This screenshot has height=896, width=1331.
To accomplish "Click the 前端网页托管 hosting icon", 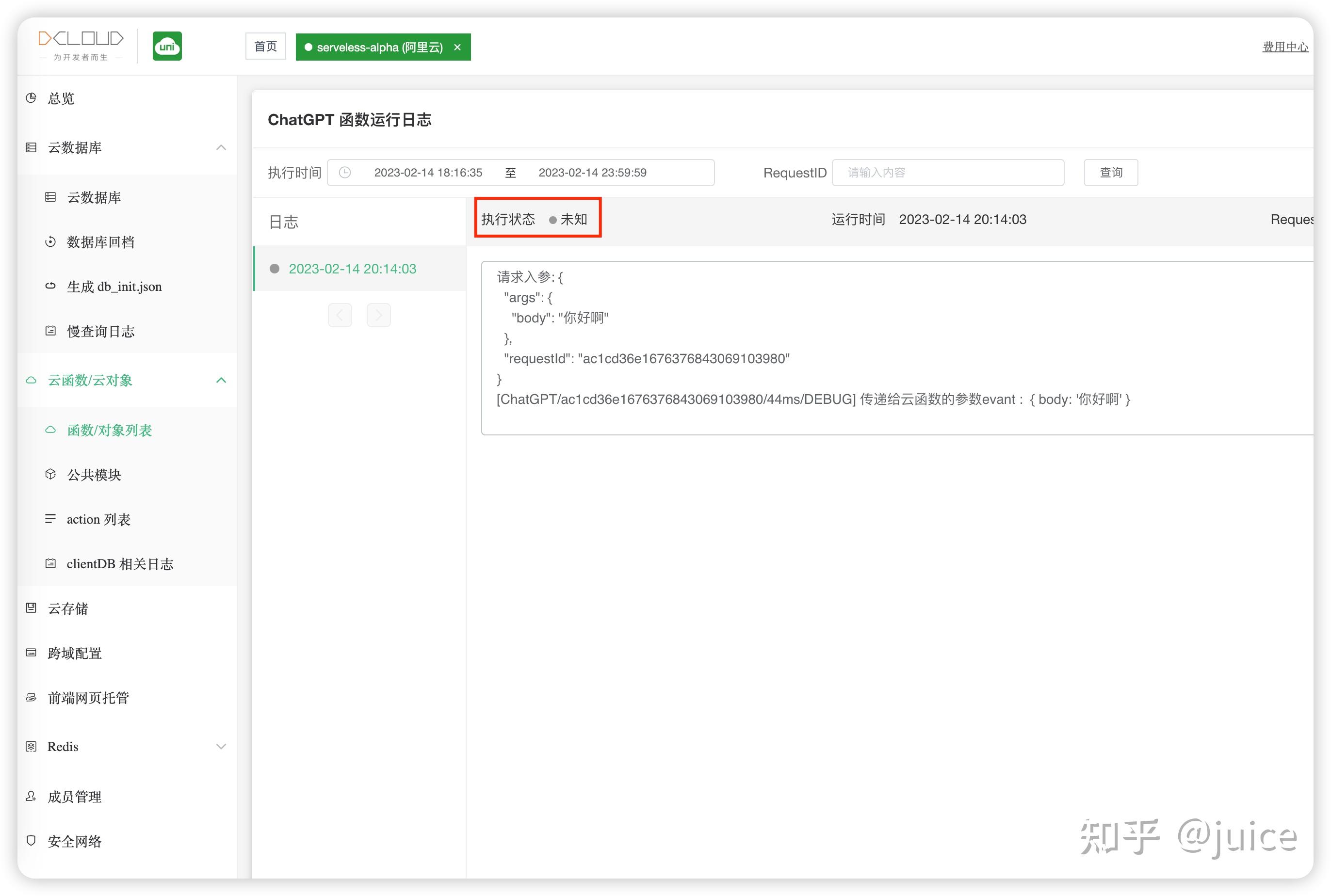I will (32, 697).
